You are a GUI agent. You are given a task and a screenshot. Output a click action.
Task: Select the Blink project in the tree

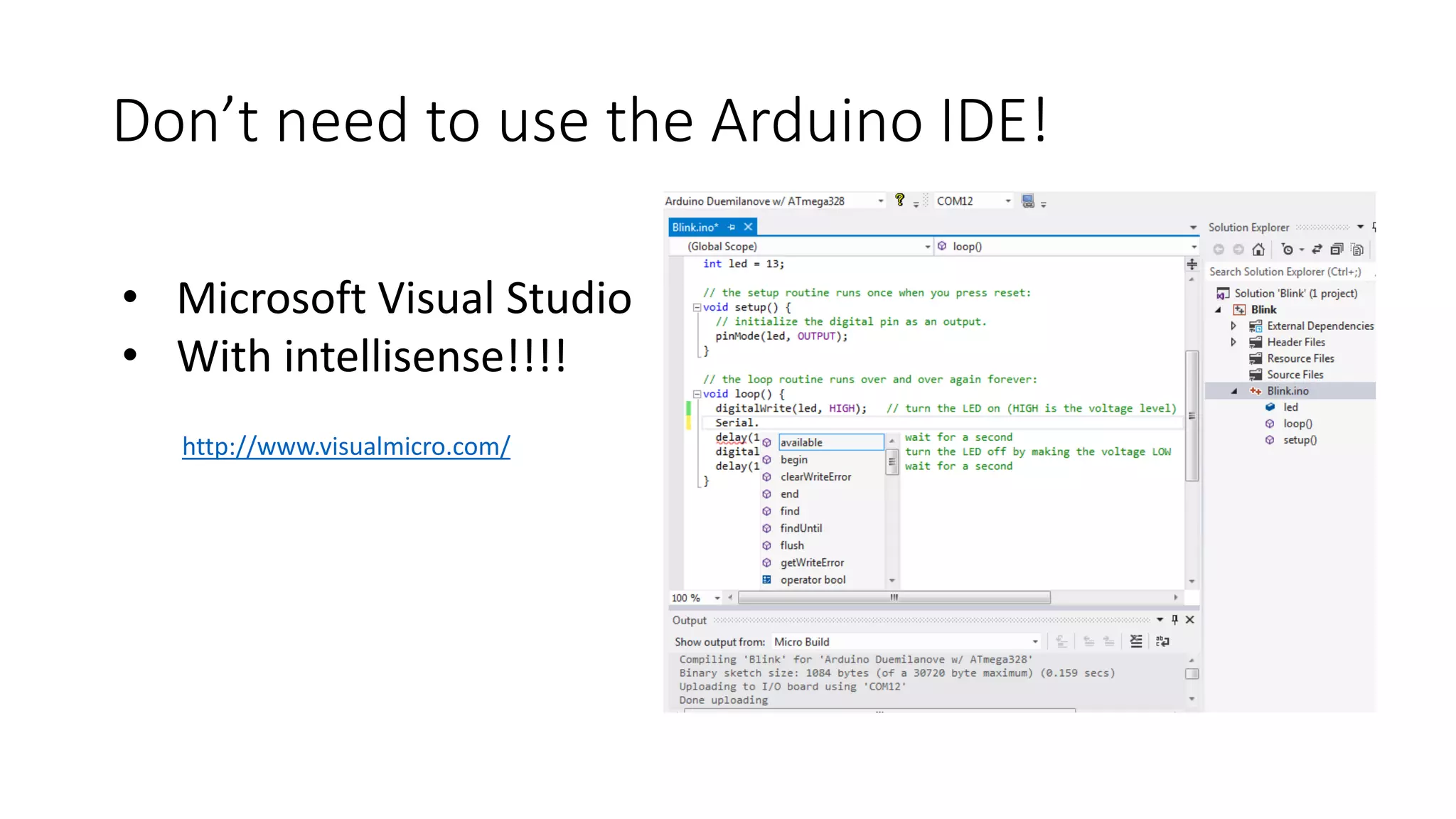point(1263,310)
